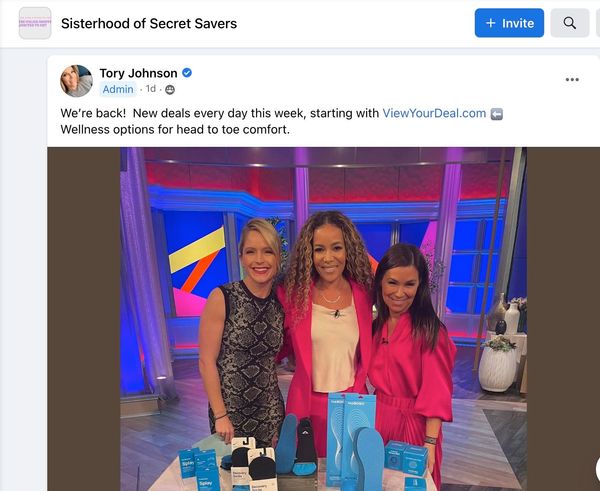Open the post via the 1d timestamp
The image size is (600, 491).
coord(151,89)
